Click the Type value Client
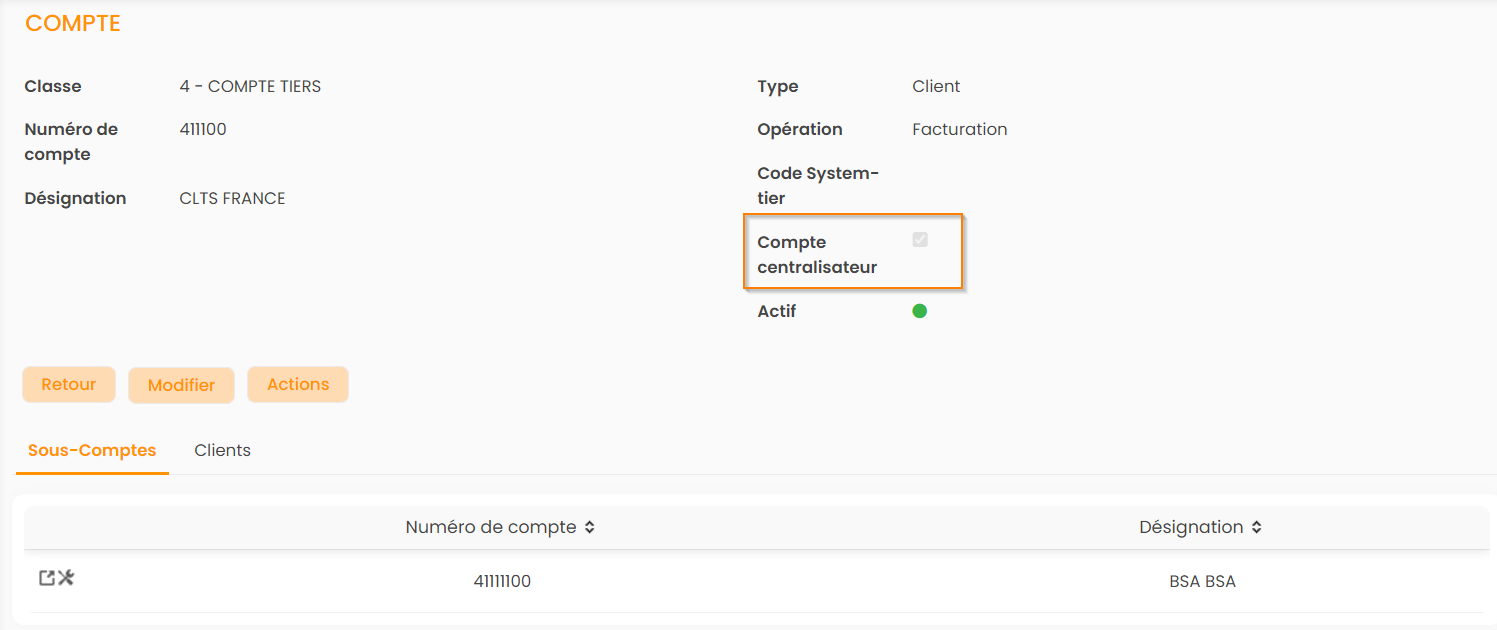The width and height of the screenshot is (1497, 630). [936, 86]
